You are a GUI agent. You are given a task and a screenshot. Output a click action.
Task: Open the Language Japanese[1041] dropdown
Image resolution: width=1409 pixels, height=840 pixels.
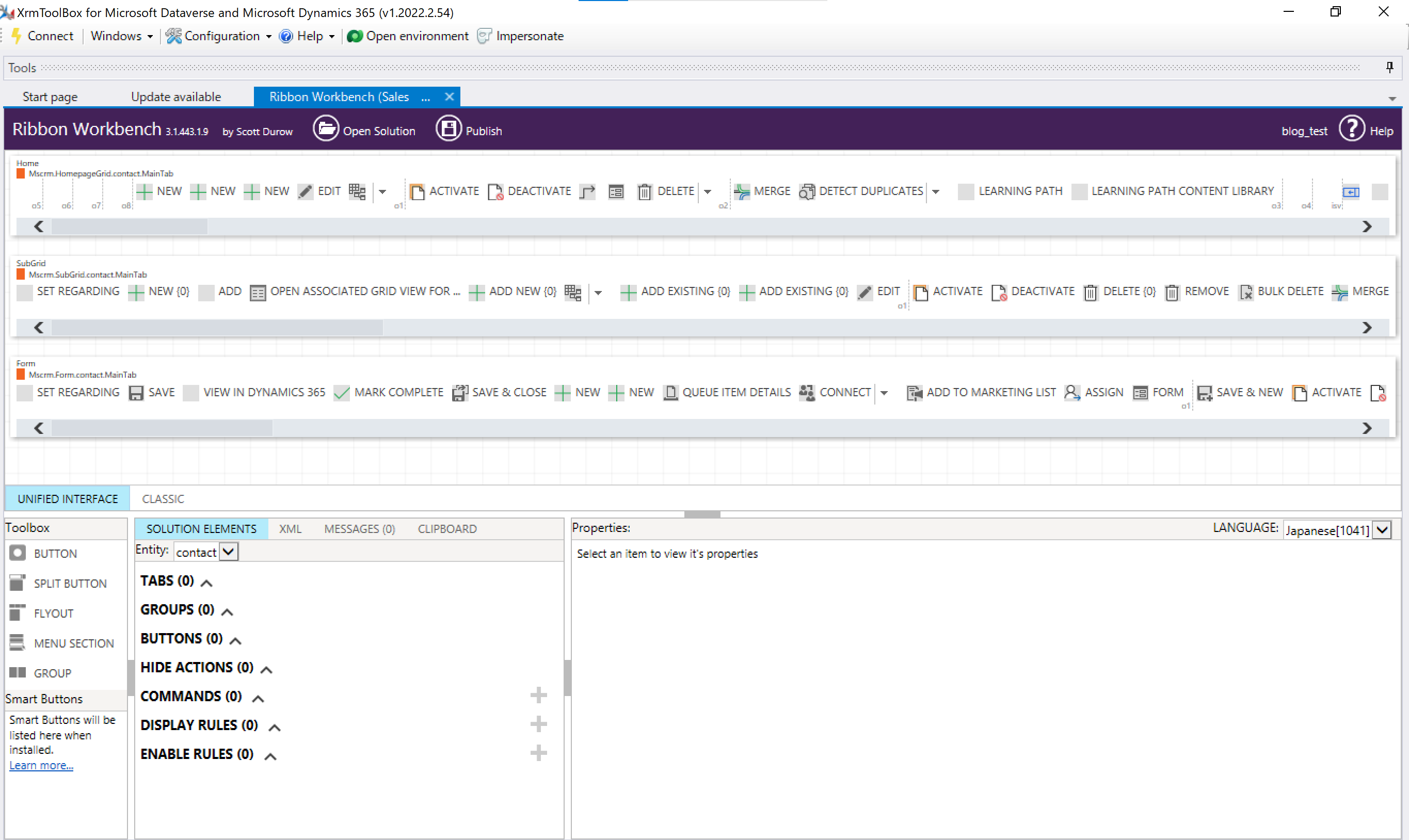coord(1382,530)
